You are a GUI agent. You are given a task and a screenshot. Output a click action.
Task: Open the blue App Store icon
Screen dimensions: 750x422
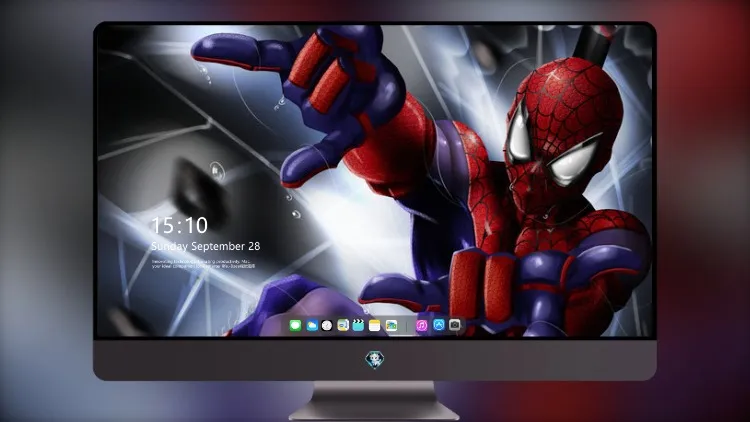tap(439, 325)
